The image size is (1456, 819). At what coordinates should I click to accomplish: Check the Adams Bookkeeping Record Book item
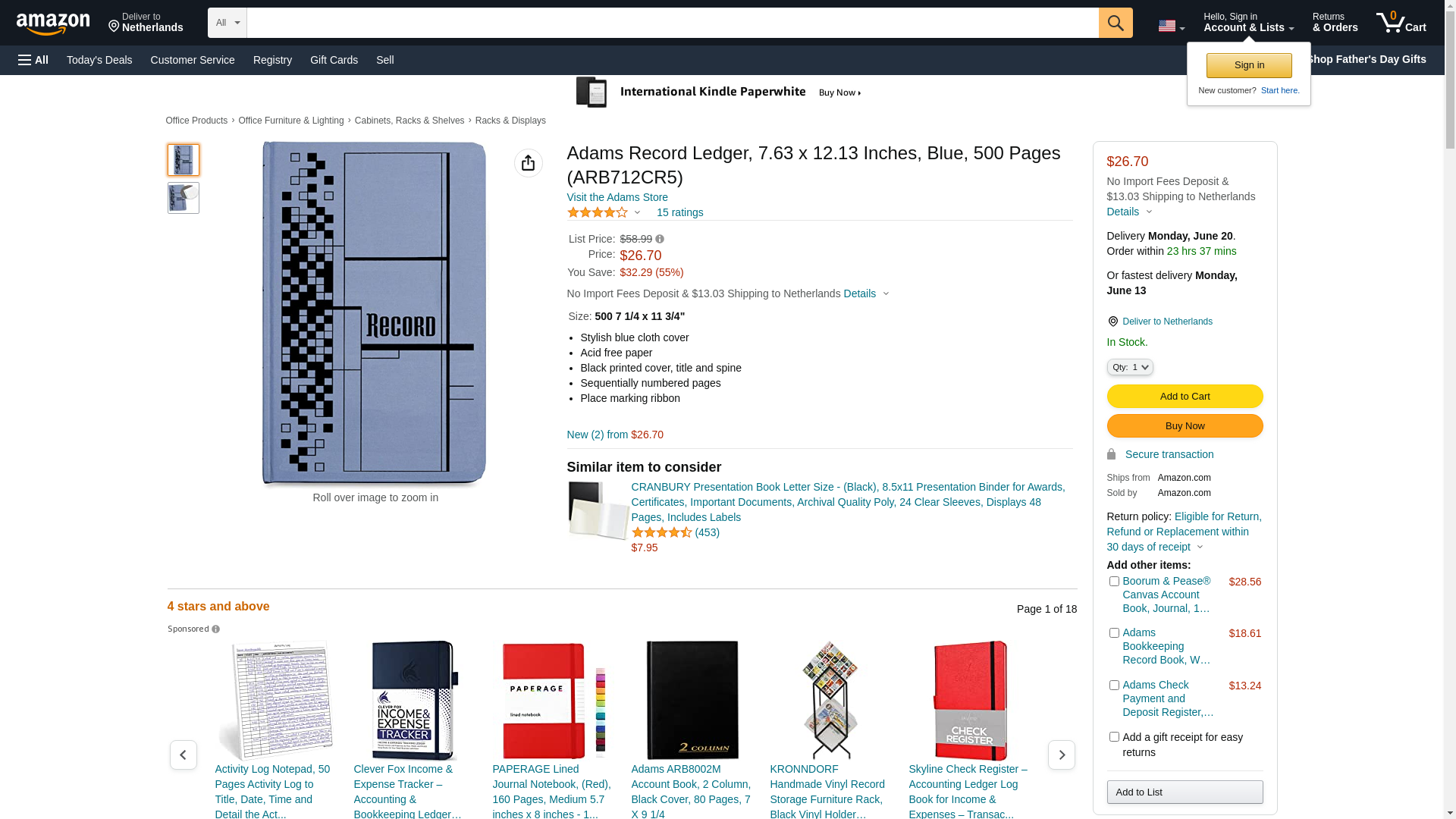(1114, 633)
